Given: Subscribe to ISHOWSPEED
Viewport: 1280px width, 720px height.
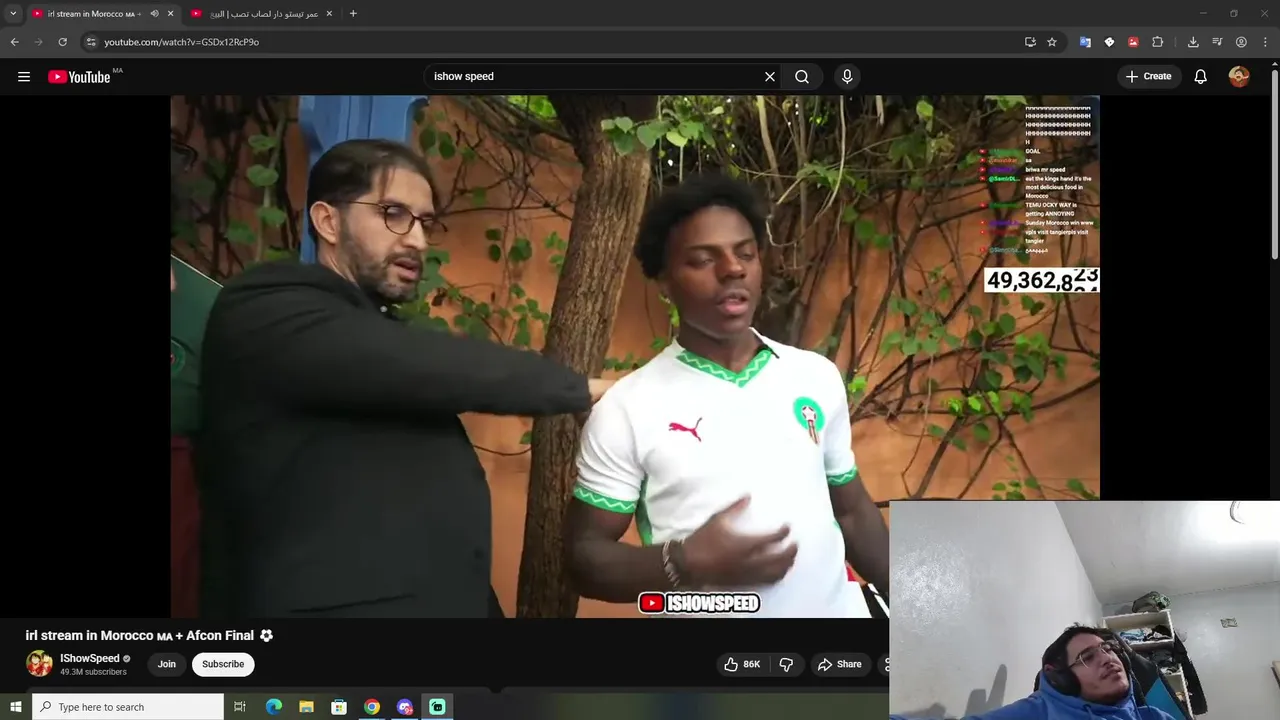Looking at the screenshot, I should tap(223, 664).
